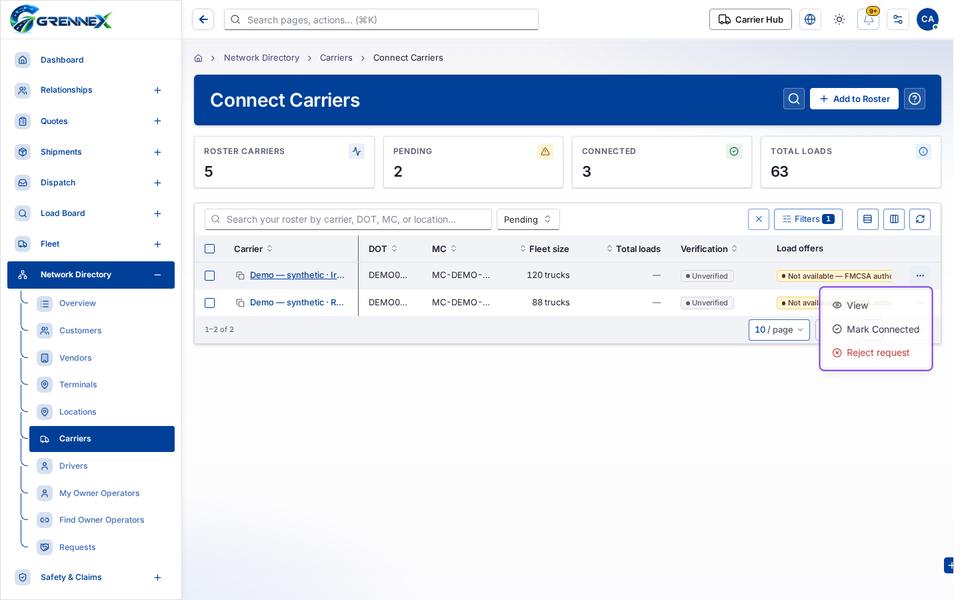
Task: Open the Carrier Hub button
Action: (750, 20)
